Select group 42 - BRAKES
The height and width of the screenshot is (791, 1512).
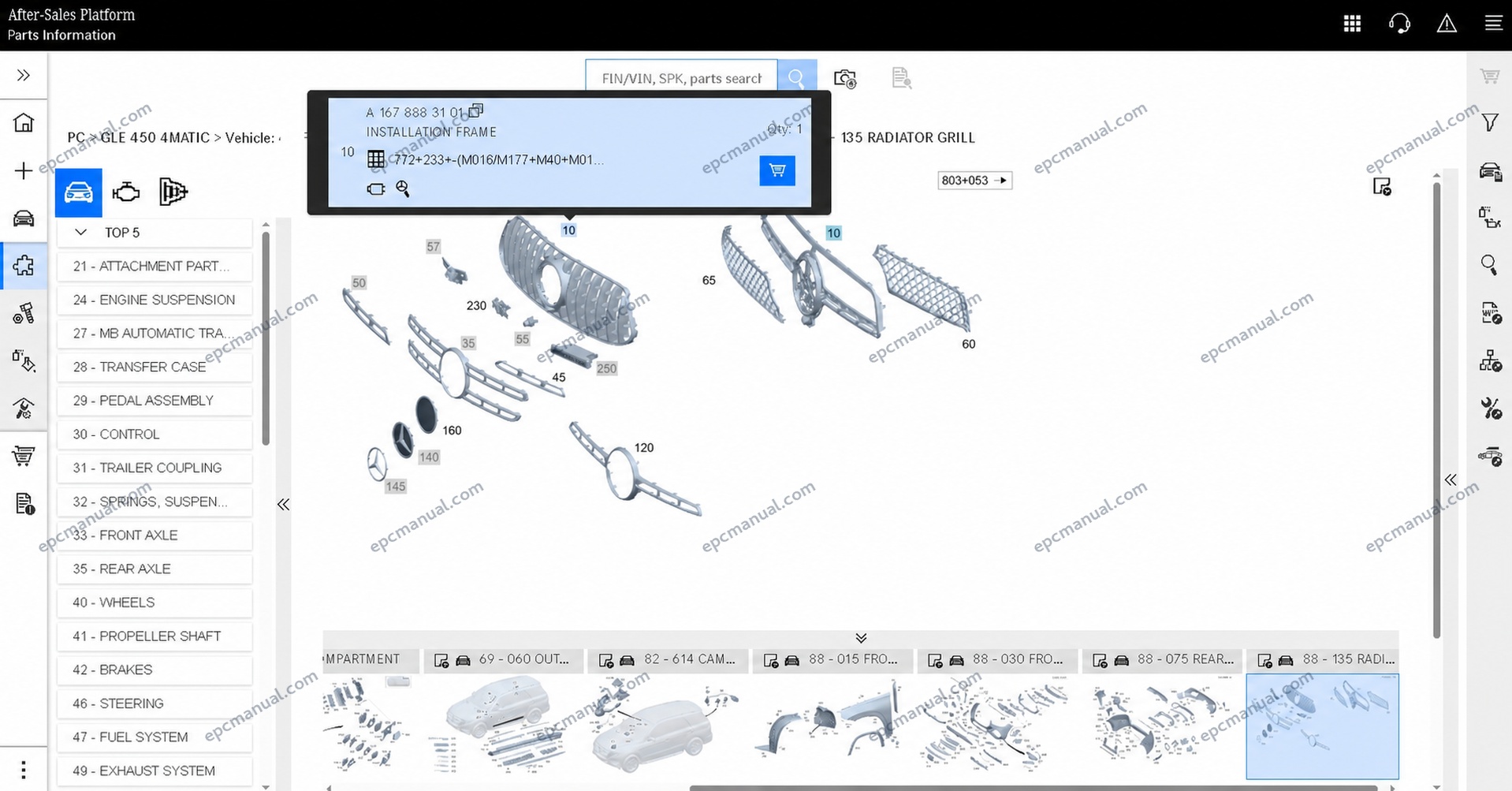pos(155,670)
